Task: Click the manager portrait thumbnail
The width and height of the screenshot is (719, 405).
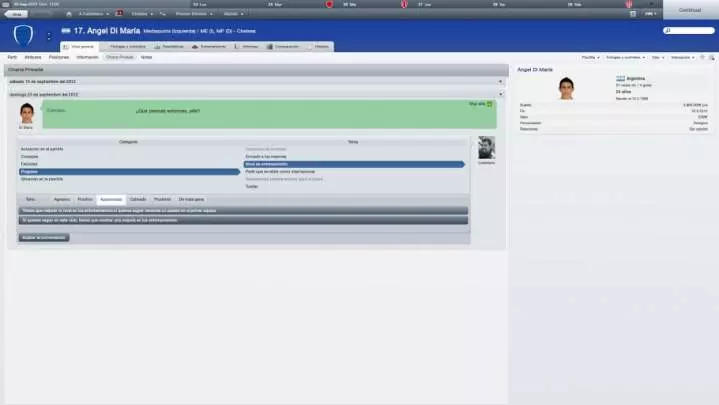Action: tap(487, 148)
